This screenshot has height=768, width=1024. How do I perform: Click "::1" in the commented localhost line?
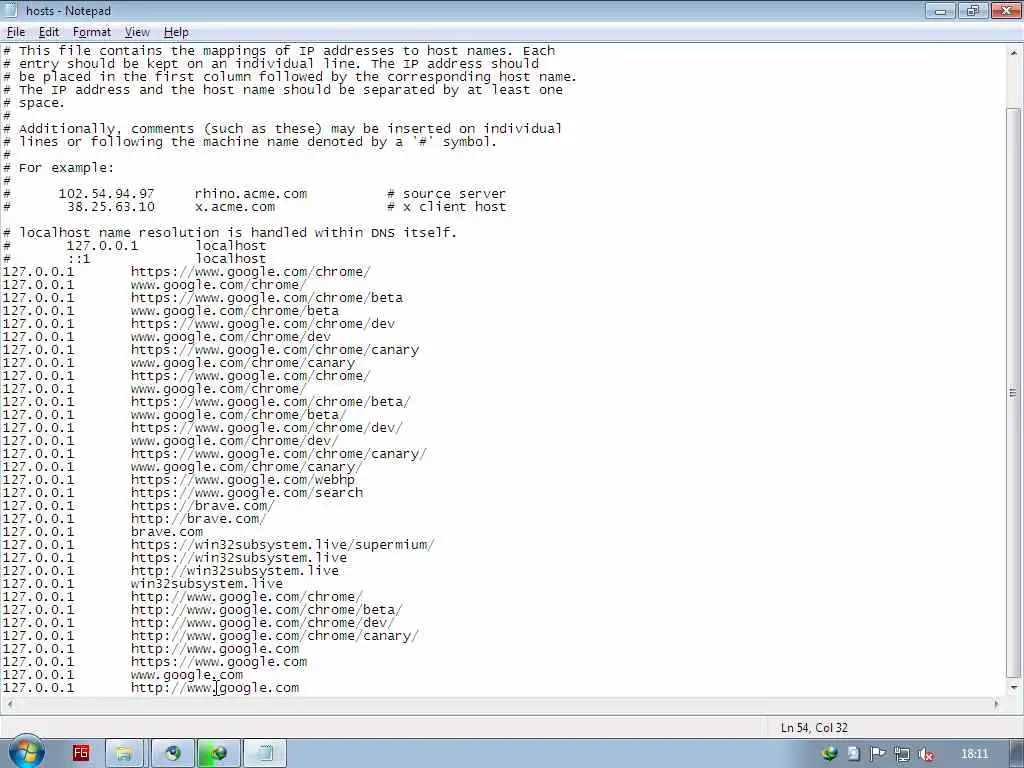click(x=78, y=259)
